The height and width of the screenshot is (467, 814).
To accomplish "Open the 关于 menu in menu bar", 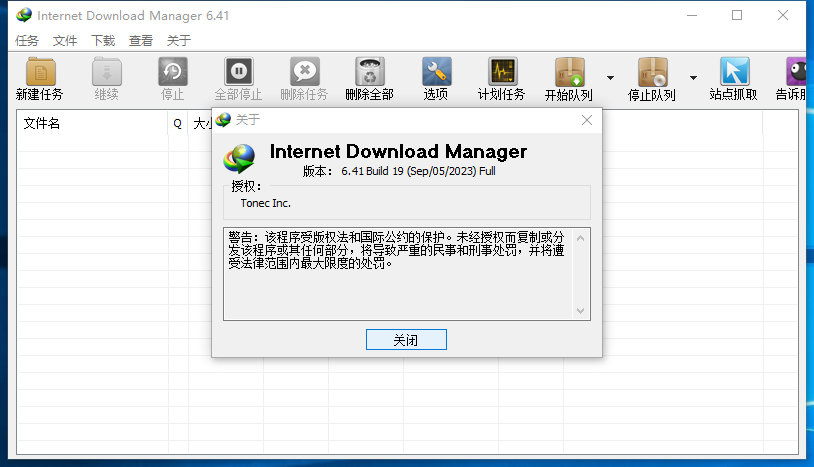I will (x=179, y=40).
